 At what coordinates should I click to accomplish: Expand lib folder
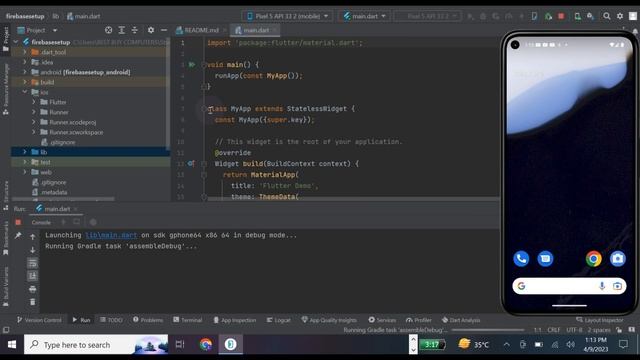[25, 152]
